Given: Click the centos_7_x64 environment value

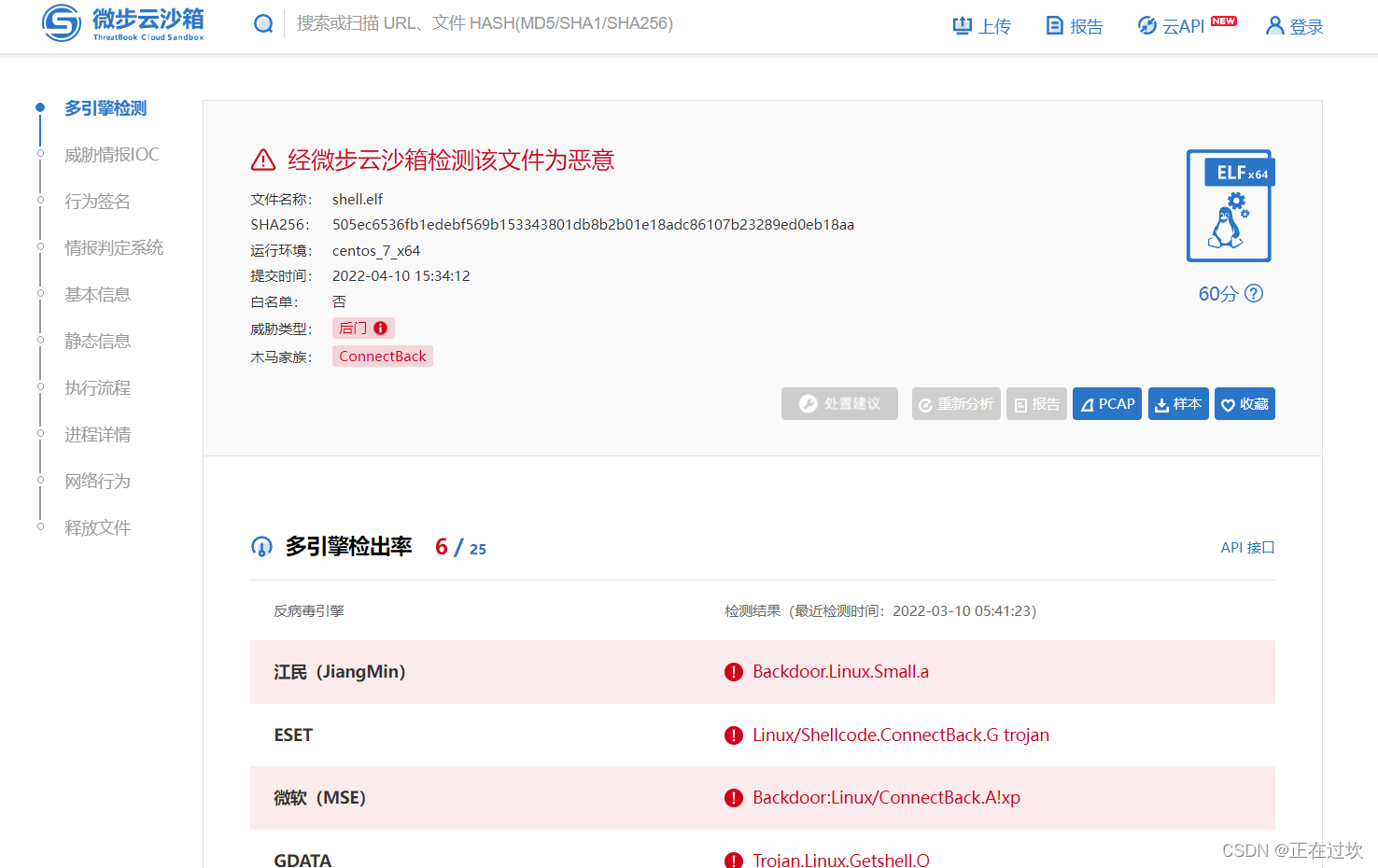Looking at the screenshot, I should coord(376,251).
